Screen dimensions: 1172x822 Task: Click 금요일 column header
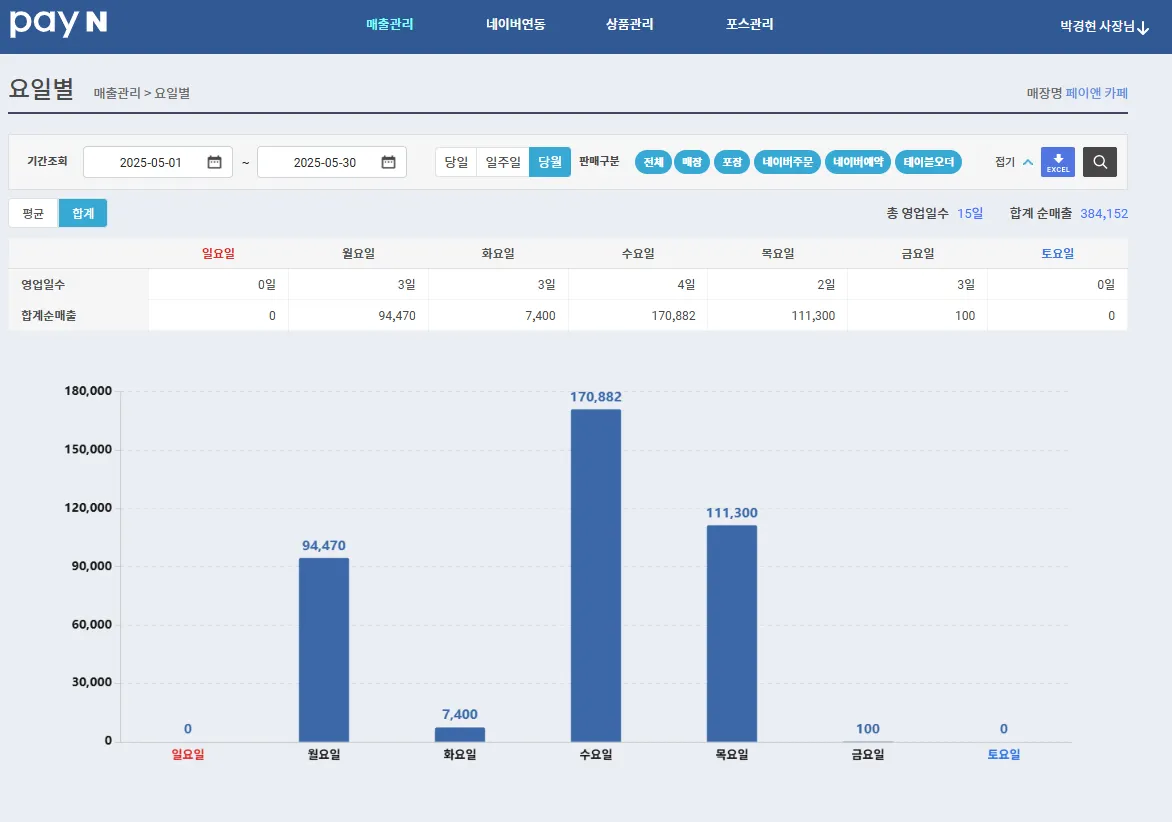(x=918, y=253)
